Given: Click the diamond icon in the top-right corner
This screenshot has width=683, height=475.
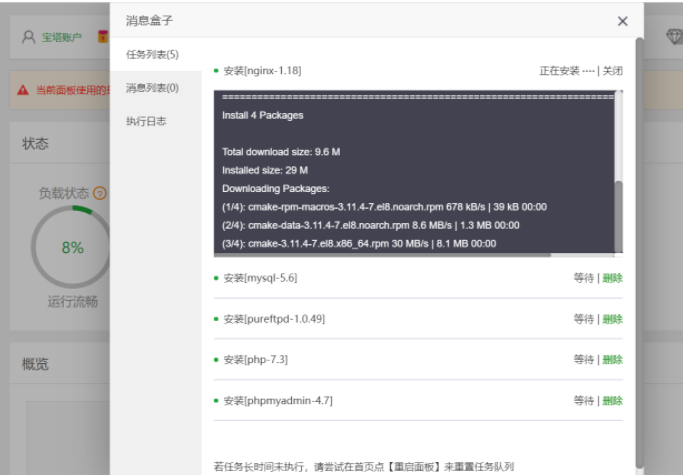Looking at the screenshot, I should tap(673, 37).
